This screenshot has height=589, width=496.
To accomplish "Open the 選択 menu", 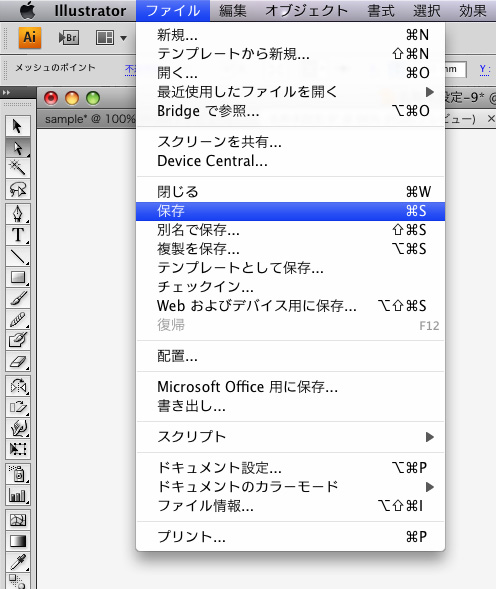I will click(426, 11).
